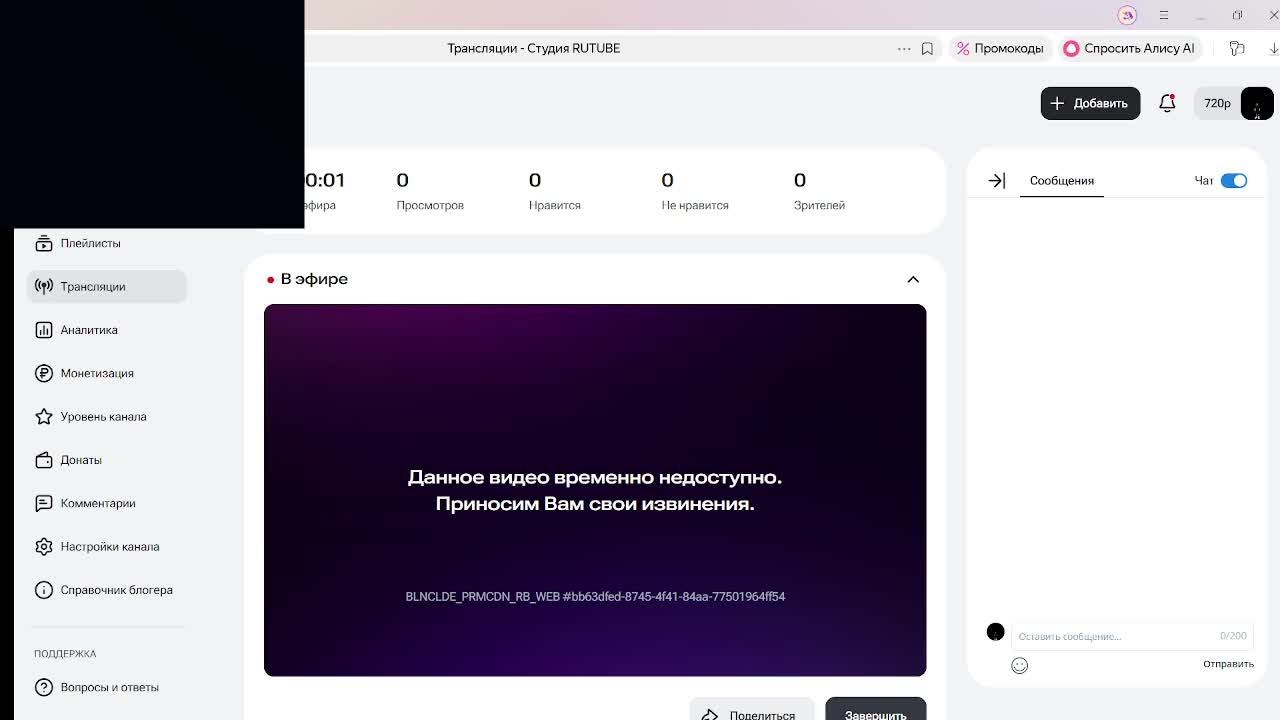Click the stream error ID text
The image size is (1280, 720).
(595, 596)
